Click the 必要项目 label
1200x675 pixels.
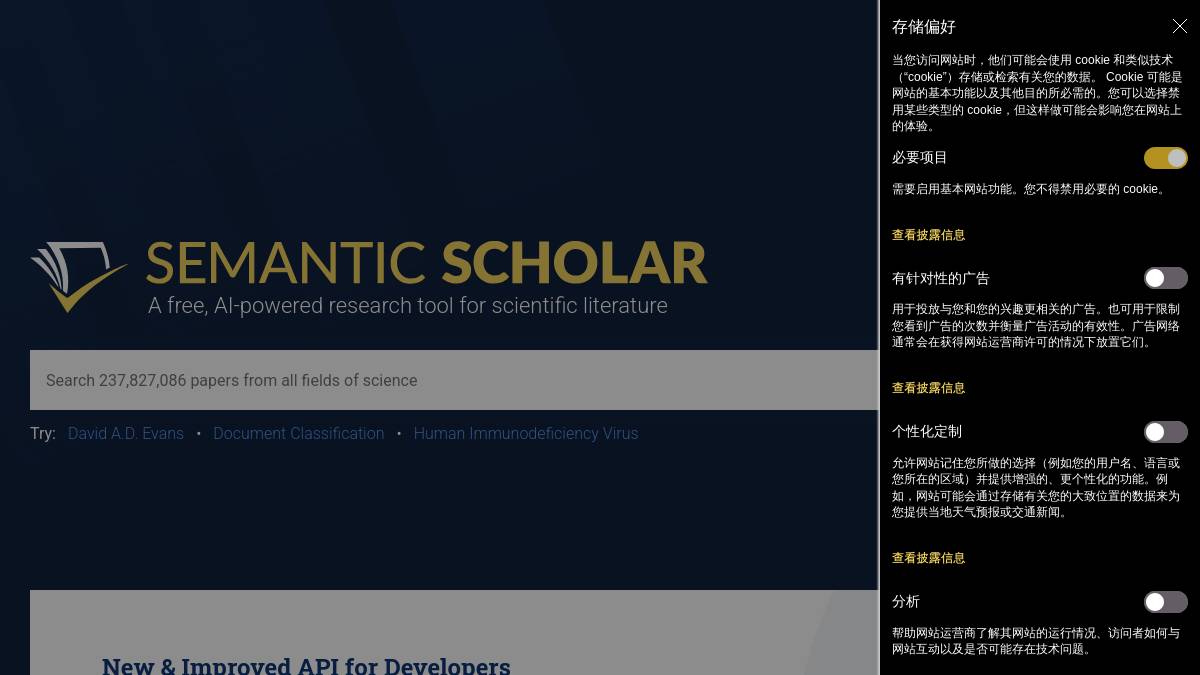click(x=920, y=158)
